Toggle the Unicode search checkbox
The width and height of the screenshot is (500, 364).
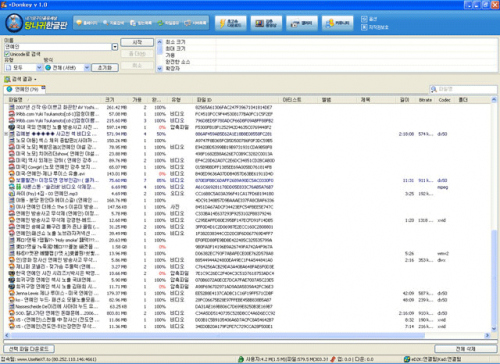click(7, 54)
